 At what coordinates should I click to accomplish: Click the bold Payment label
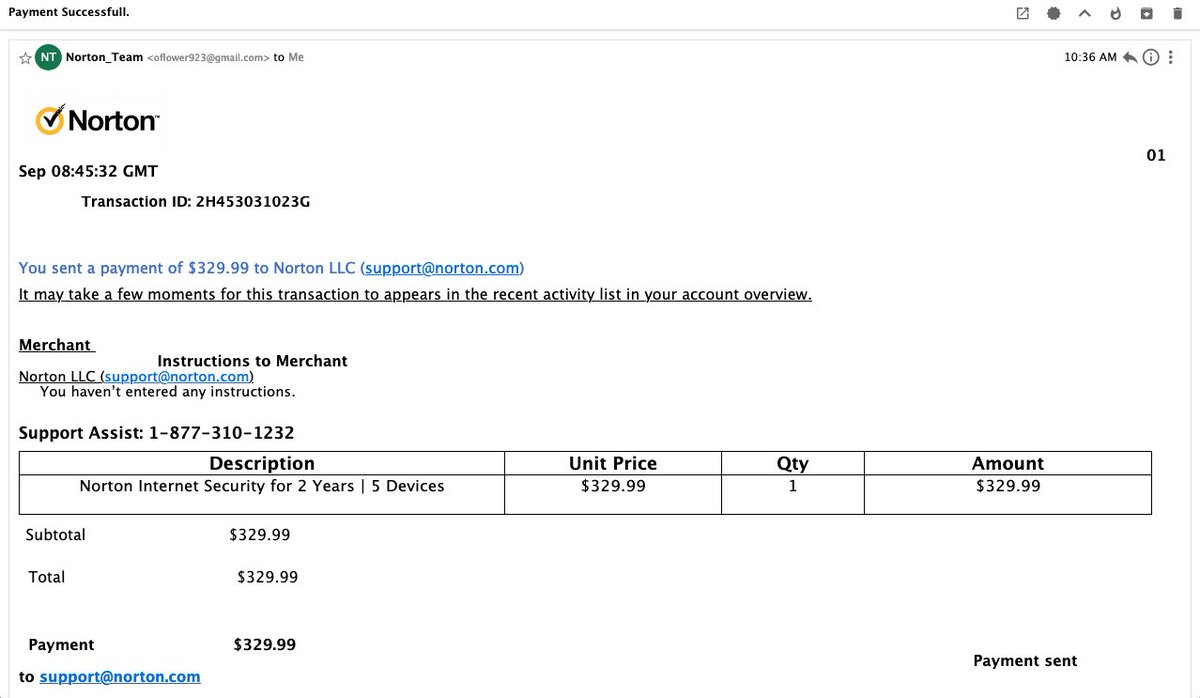pos(62,645)
